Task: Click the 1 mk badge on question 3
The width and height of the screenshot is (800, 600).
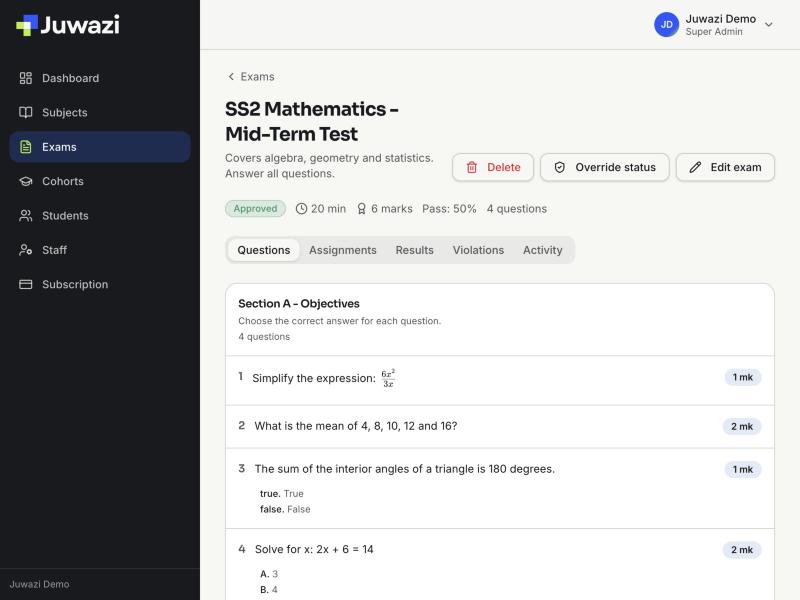Action: coord(743,469)
